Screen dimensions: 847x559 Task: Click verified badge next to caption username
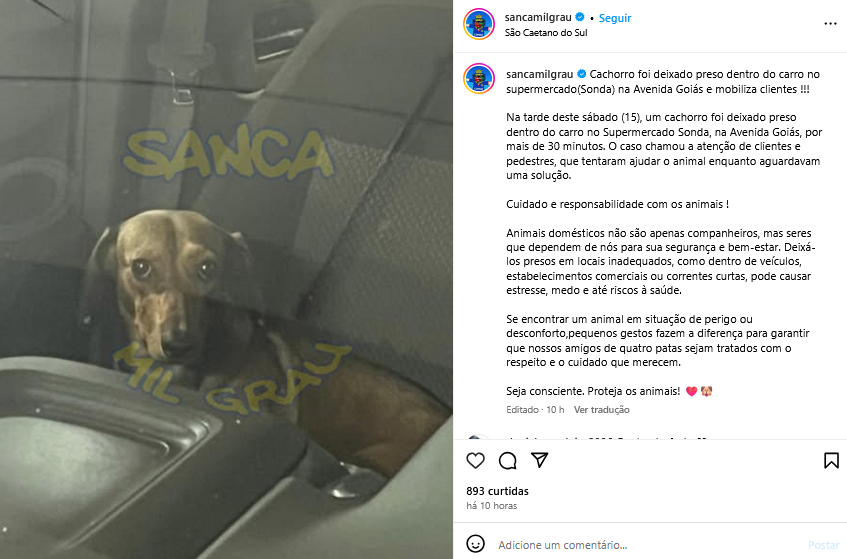tap(582, 74)
